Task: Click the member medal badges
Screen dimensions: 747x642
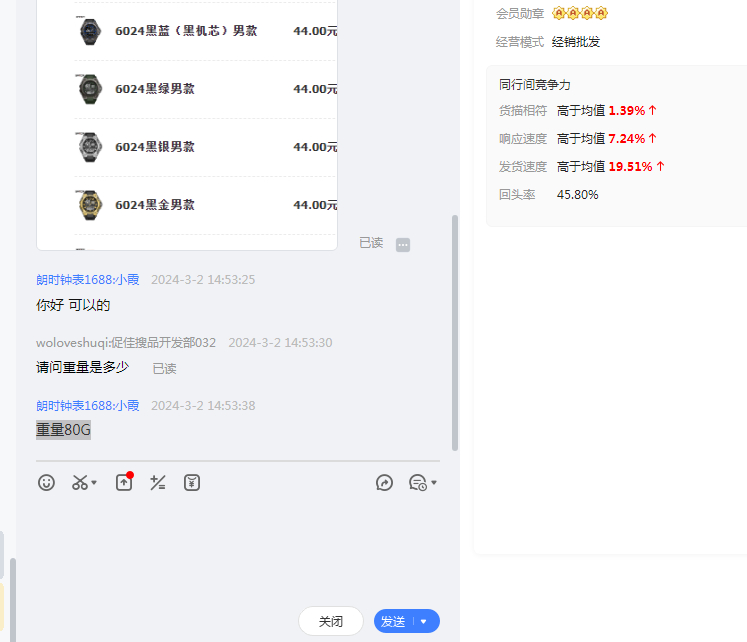Action: (580, 13)
